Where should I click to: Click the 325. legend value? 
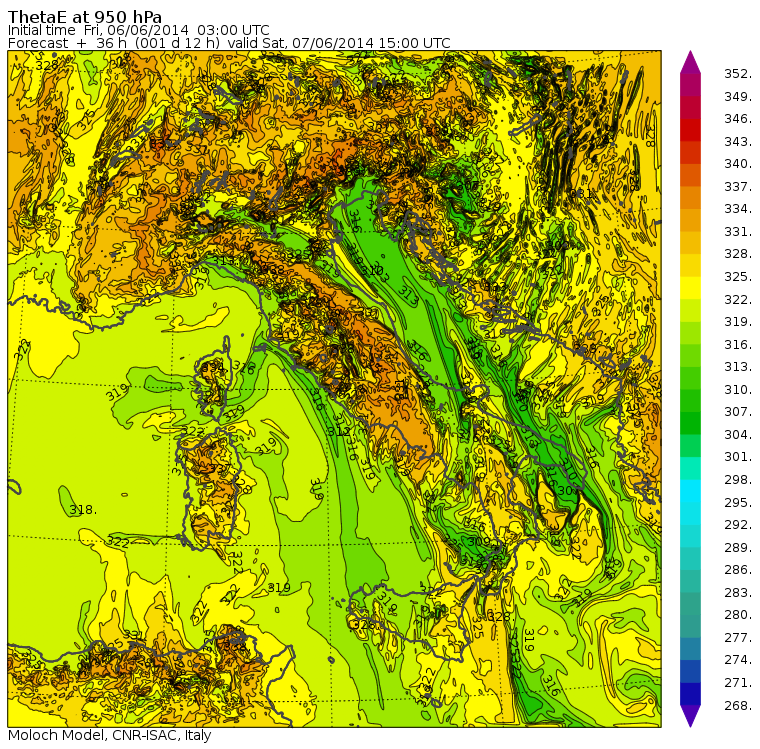pos(738,277)
